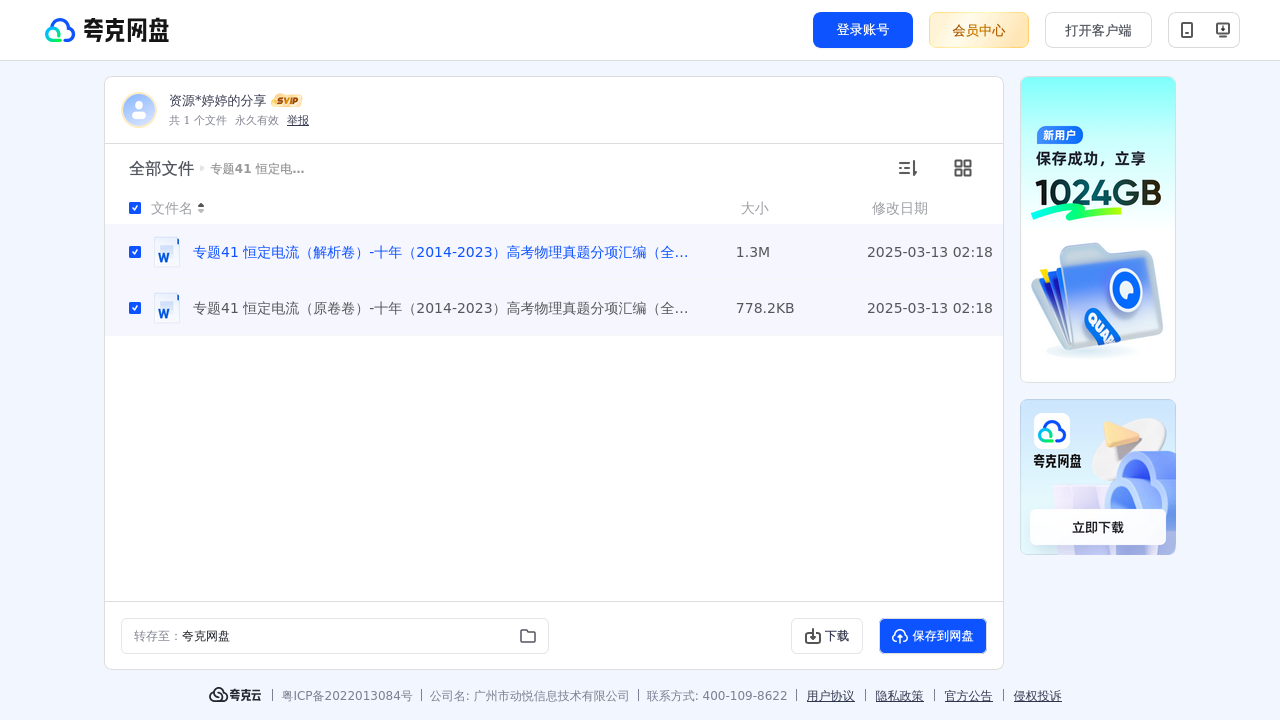1280x720 pixels.
Task: Click 永久有效 text
Action: pyautogui.click(x=257, y=120)
